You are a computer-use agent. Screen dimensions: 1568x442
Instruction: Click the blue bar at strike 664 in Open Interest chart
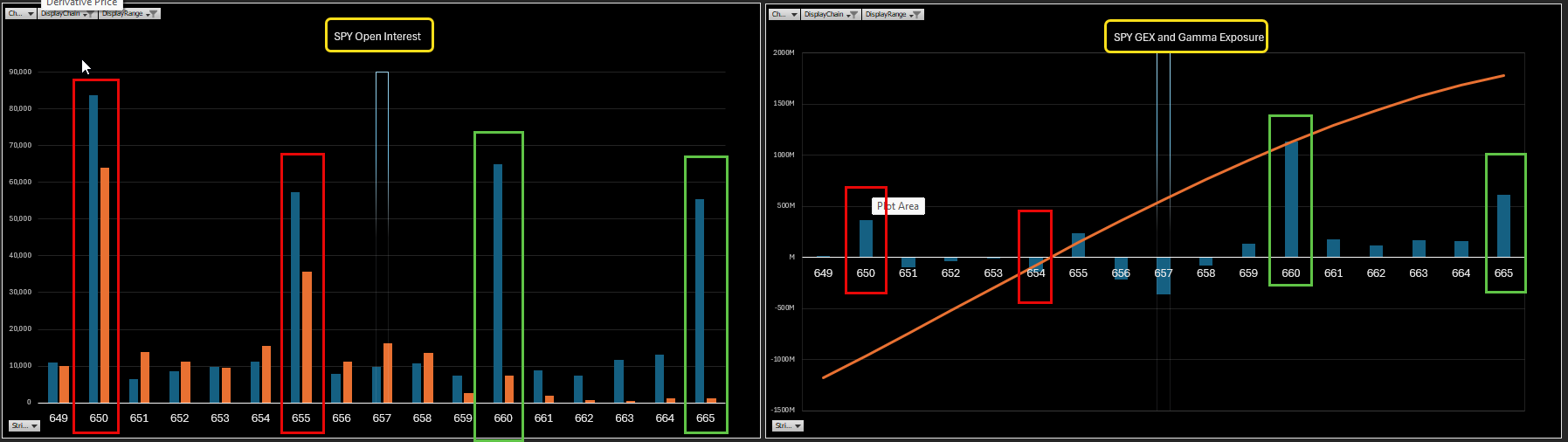point(660,378)
